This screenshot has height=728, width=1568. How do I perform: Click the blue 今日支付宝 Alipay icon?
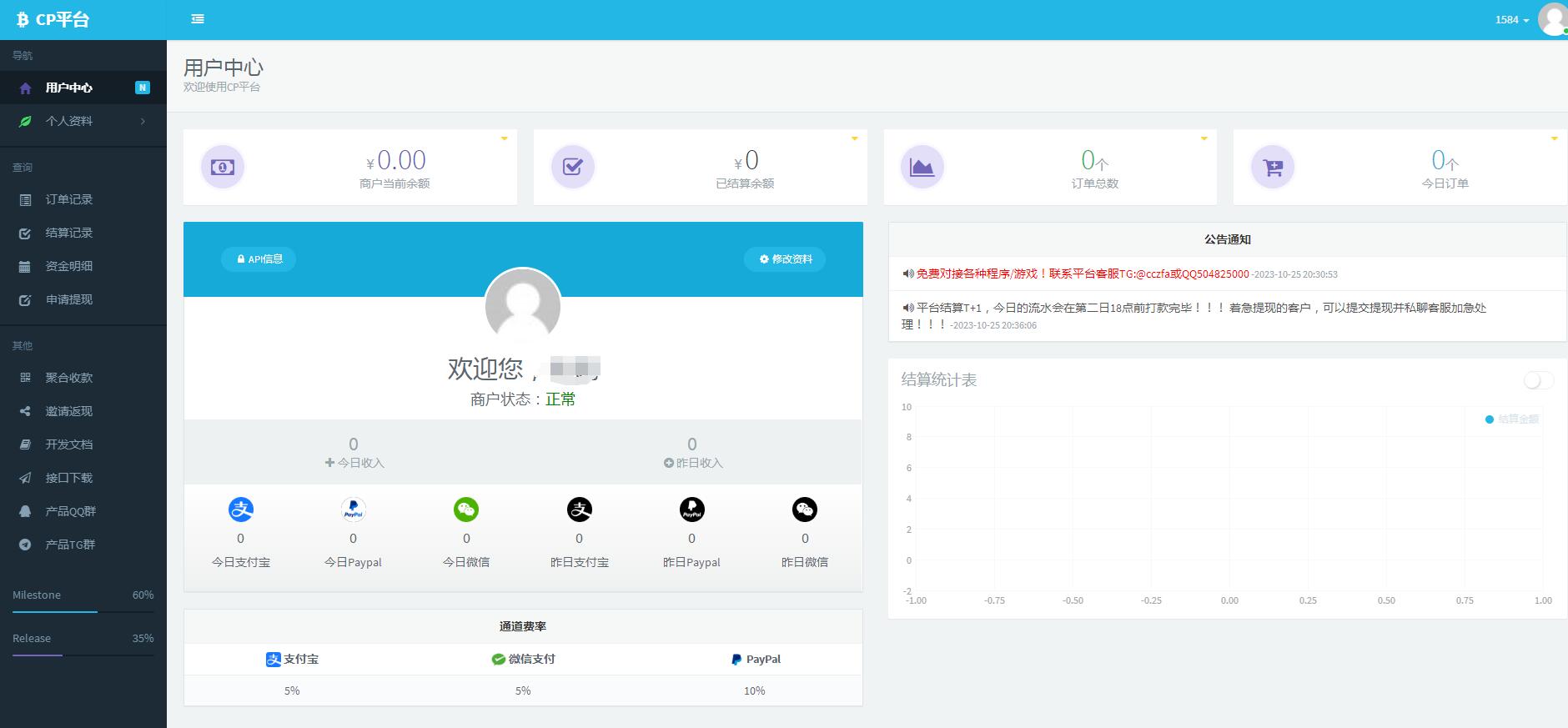click(x=241, y=510)
